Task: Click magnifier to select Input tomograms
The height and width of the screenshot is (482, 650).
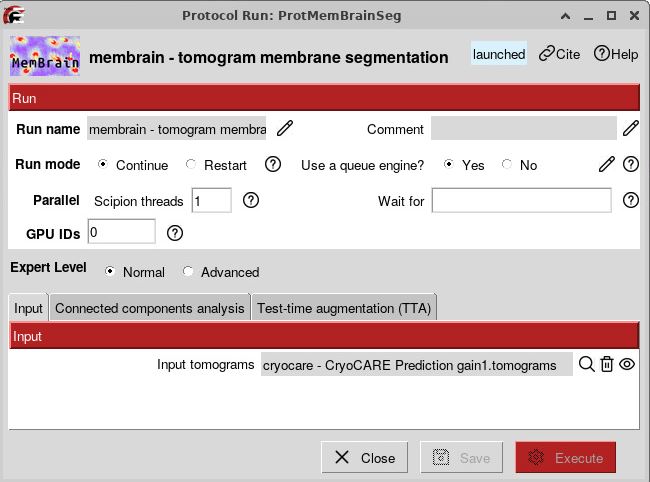Action: [x=587, y=364]
